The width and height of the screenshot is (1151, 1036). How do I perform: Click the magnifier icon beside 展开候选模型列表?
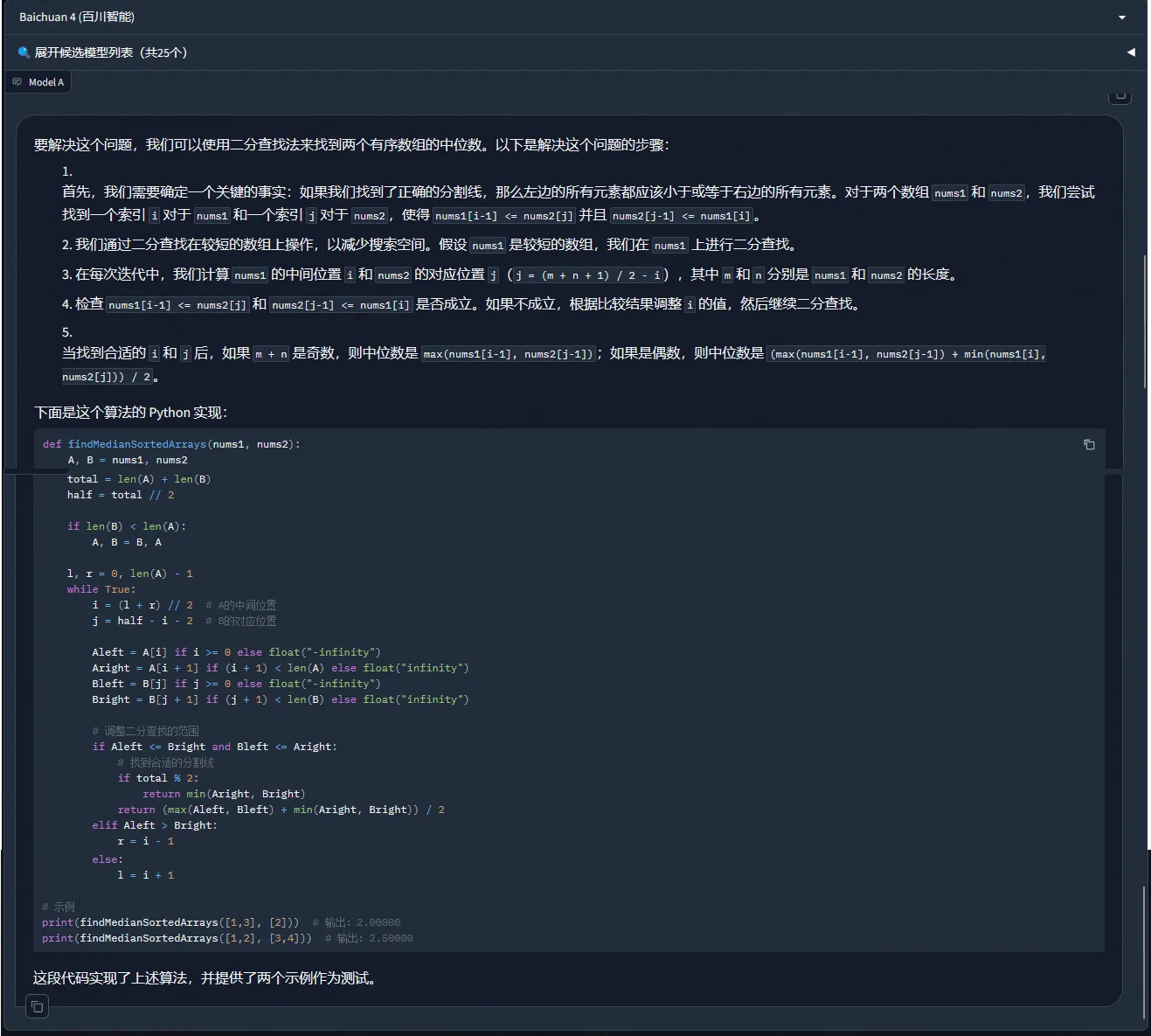tap(24, 52)
